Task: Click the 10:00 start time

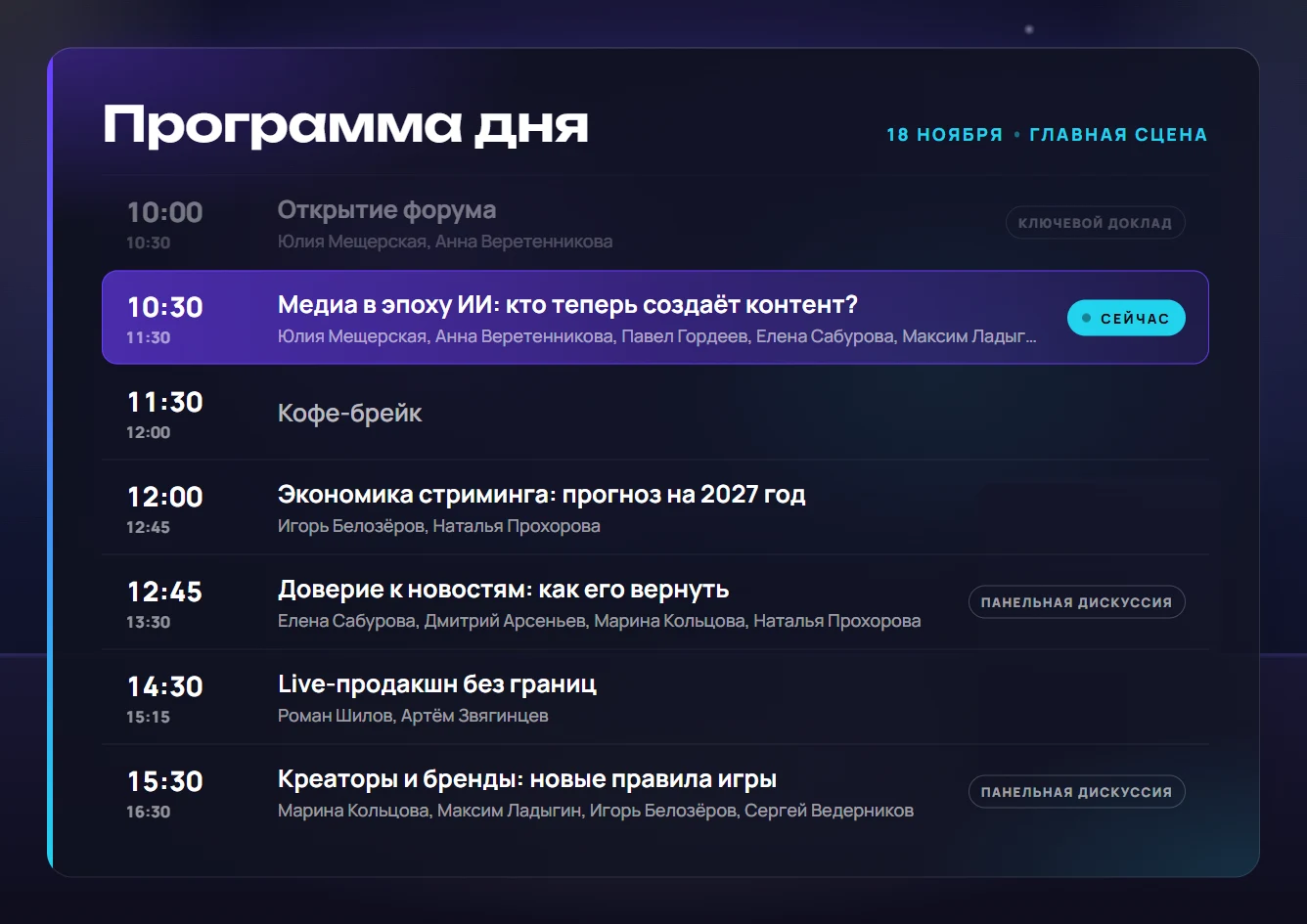Action: click(x=164, y=212)
